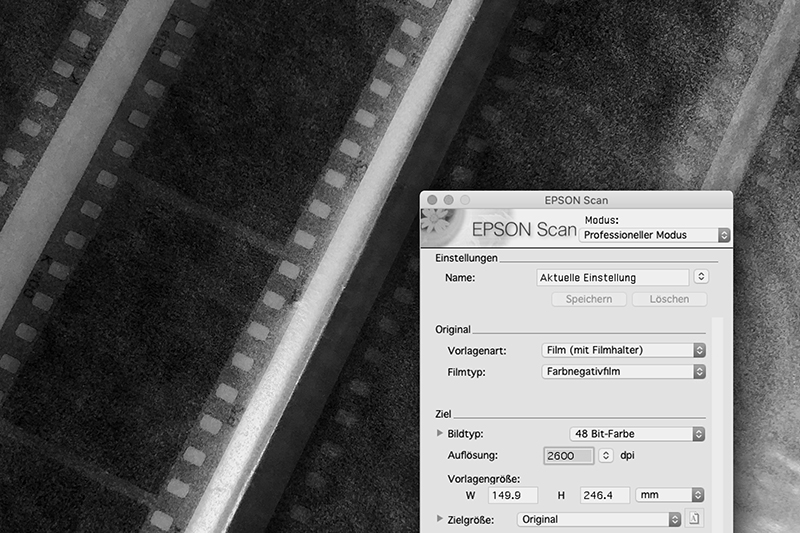Open the Zielgröße dropdown showing Original
The image size is (800, 533).
[x=599, y=520]
